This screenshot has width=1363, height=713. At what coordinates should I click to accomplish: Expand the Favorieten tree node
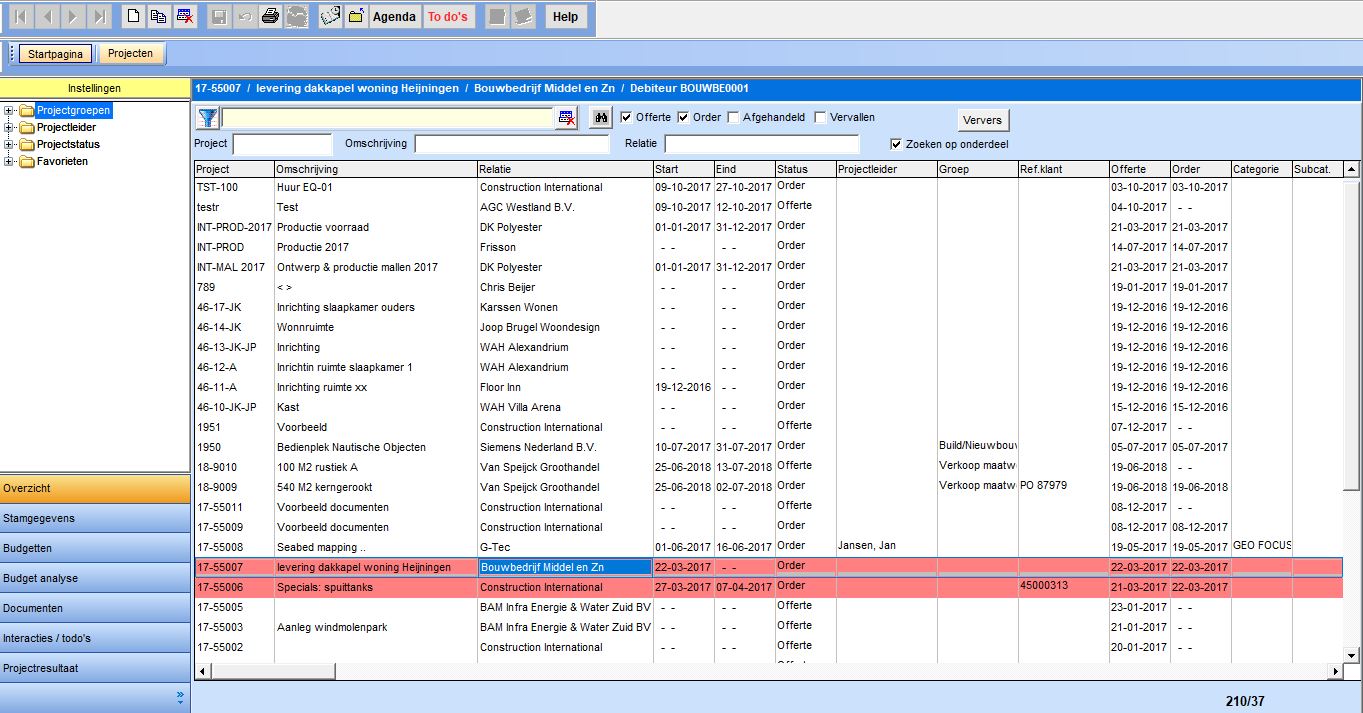click(9, 162)
